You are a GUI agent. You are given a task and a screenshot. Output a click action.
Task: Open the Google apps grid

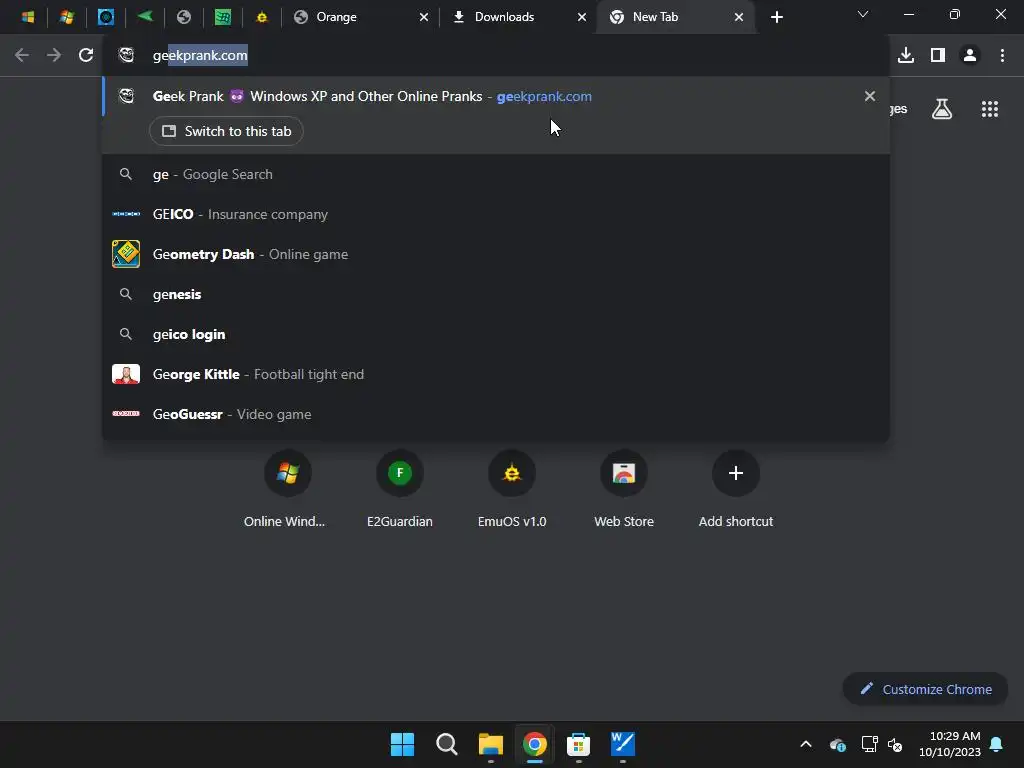990,109
